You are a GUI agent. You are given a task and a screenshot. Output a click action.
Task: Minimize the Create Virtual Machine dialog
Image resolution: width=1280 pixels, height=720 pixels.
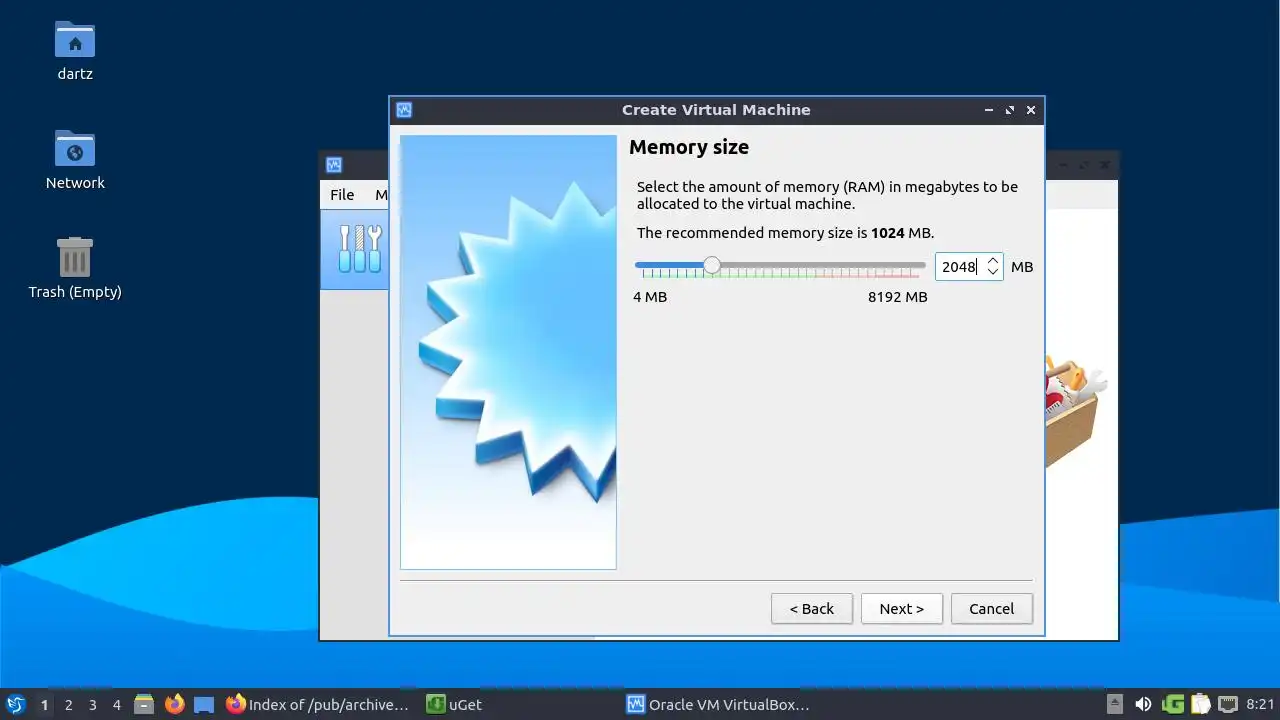(989, 110)
